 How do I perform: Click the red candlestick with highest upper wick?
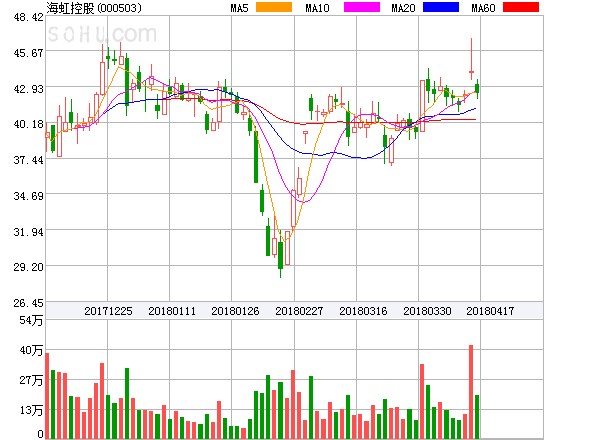point(471,59)
